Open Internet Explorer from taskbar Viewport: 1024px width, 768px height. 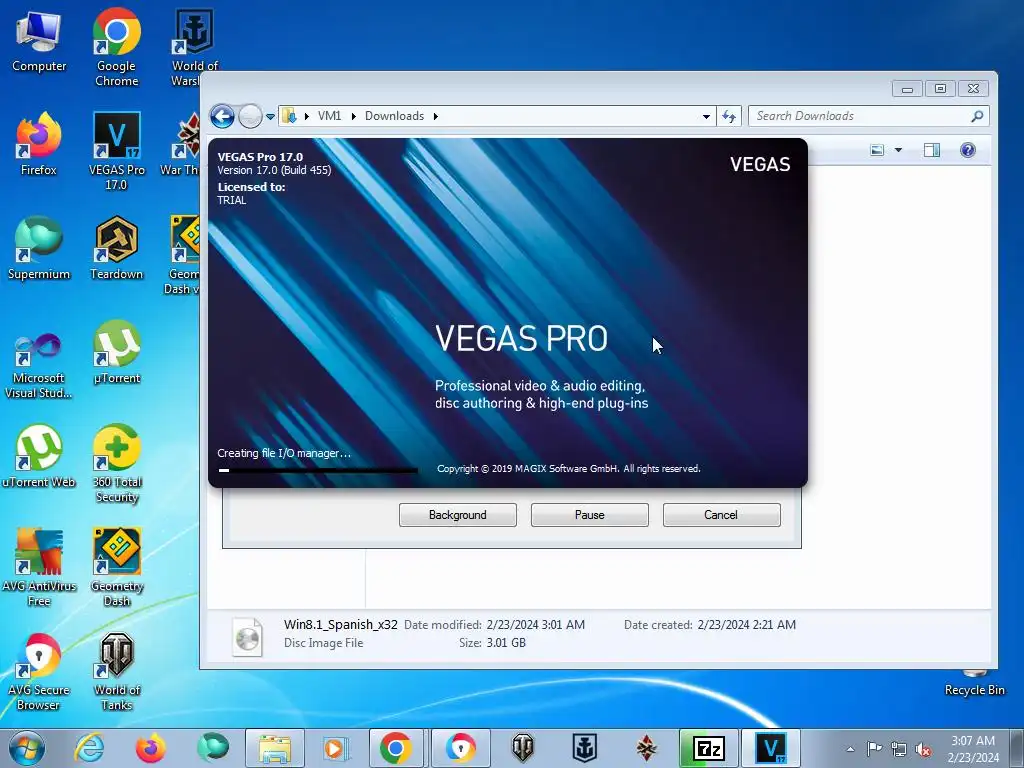click(89, 748)
